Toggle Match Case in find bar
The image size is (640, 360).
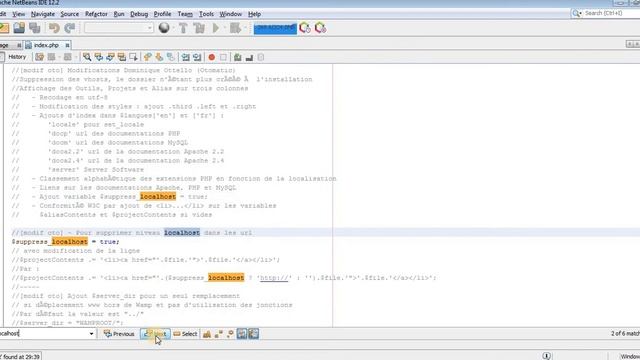click(207, 334)
